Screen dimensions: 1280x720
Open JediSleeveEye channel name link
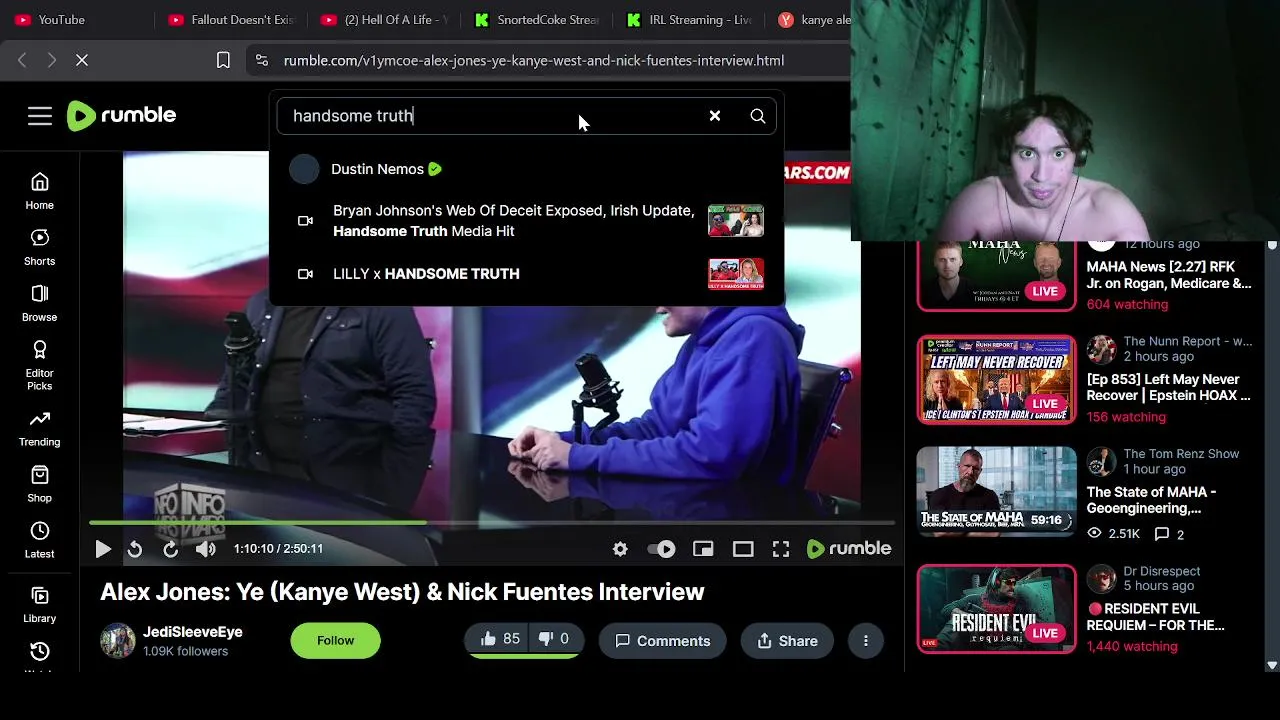pyautogui.click(x=193, y=632)
